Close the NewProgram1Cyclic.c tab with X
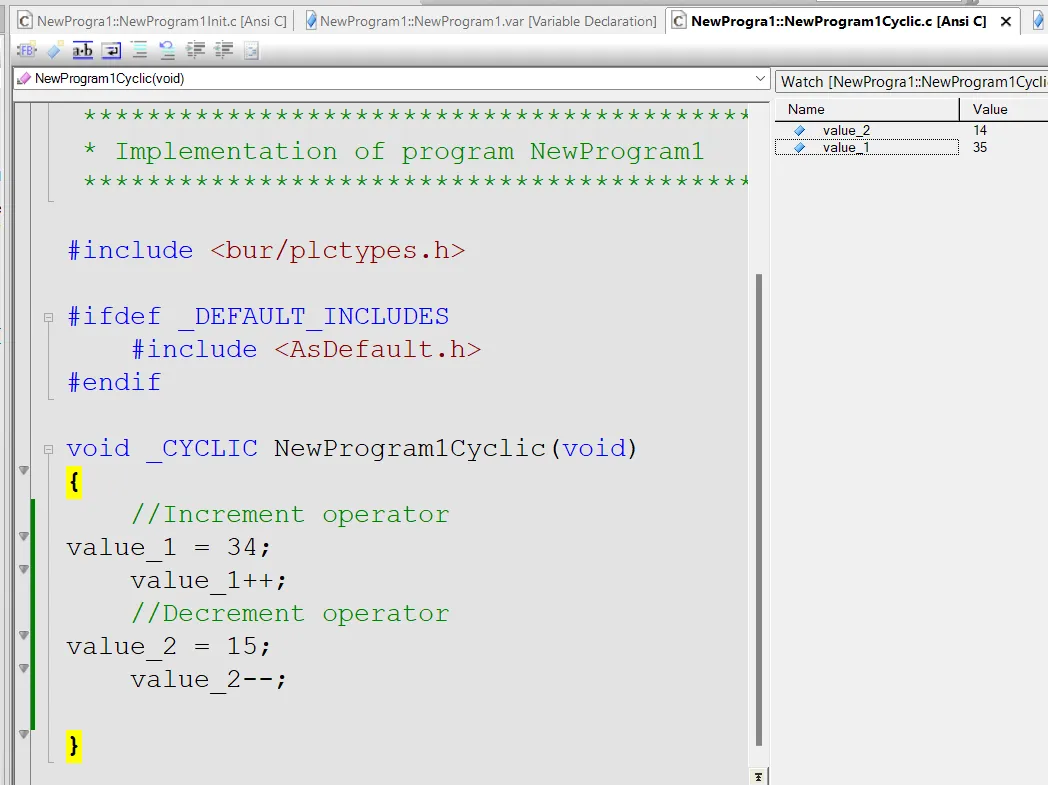 click(x=1005, y=21)
